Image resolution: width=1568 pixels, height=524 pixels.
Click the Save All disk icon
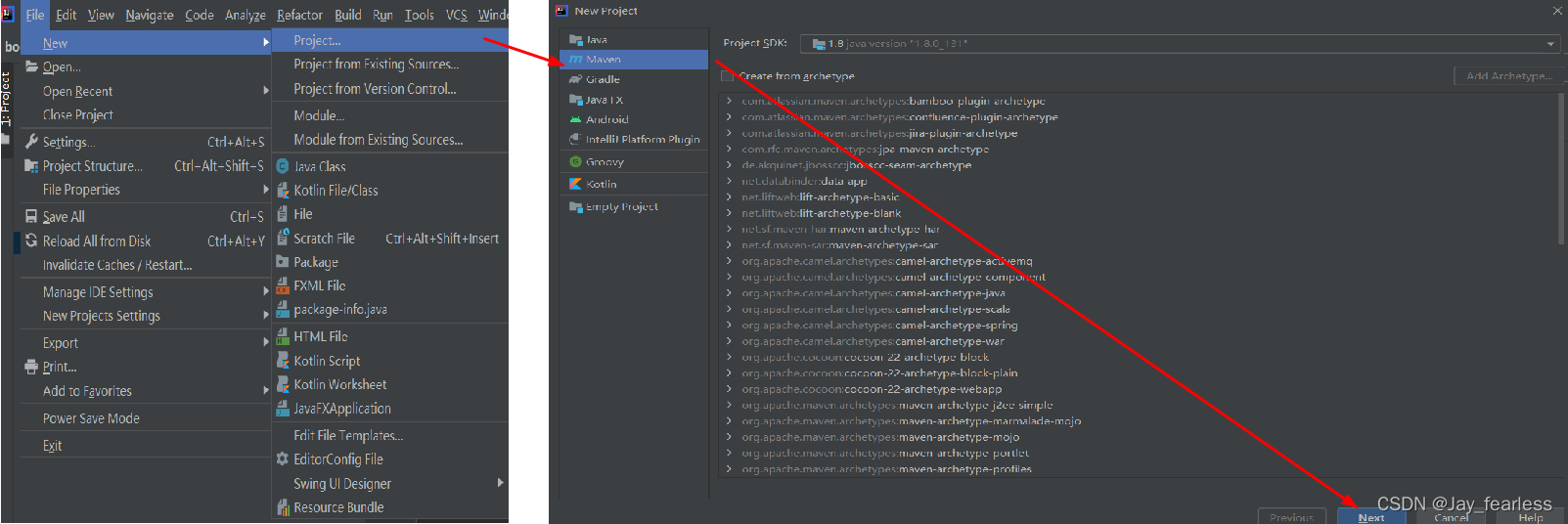tap(31, 217)
